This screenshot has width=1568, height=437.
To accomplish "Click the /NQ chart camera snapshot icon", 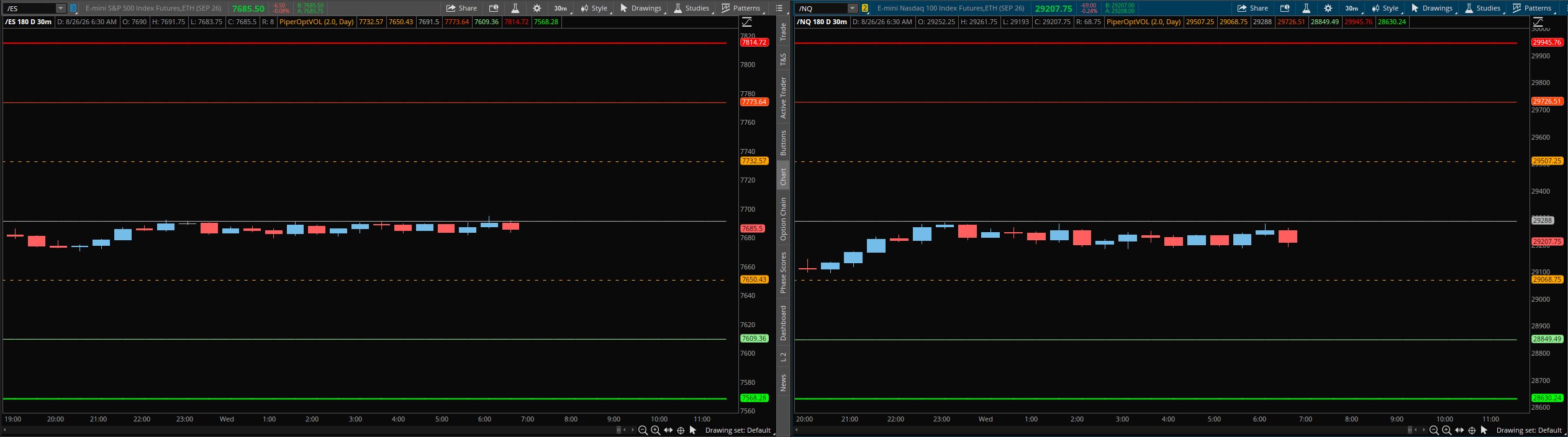I will click(x=1285, y=8).
